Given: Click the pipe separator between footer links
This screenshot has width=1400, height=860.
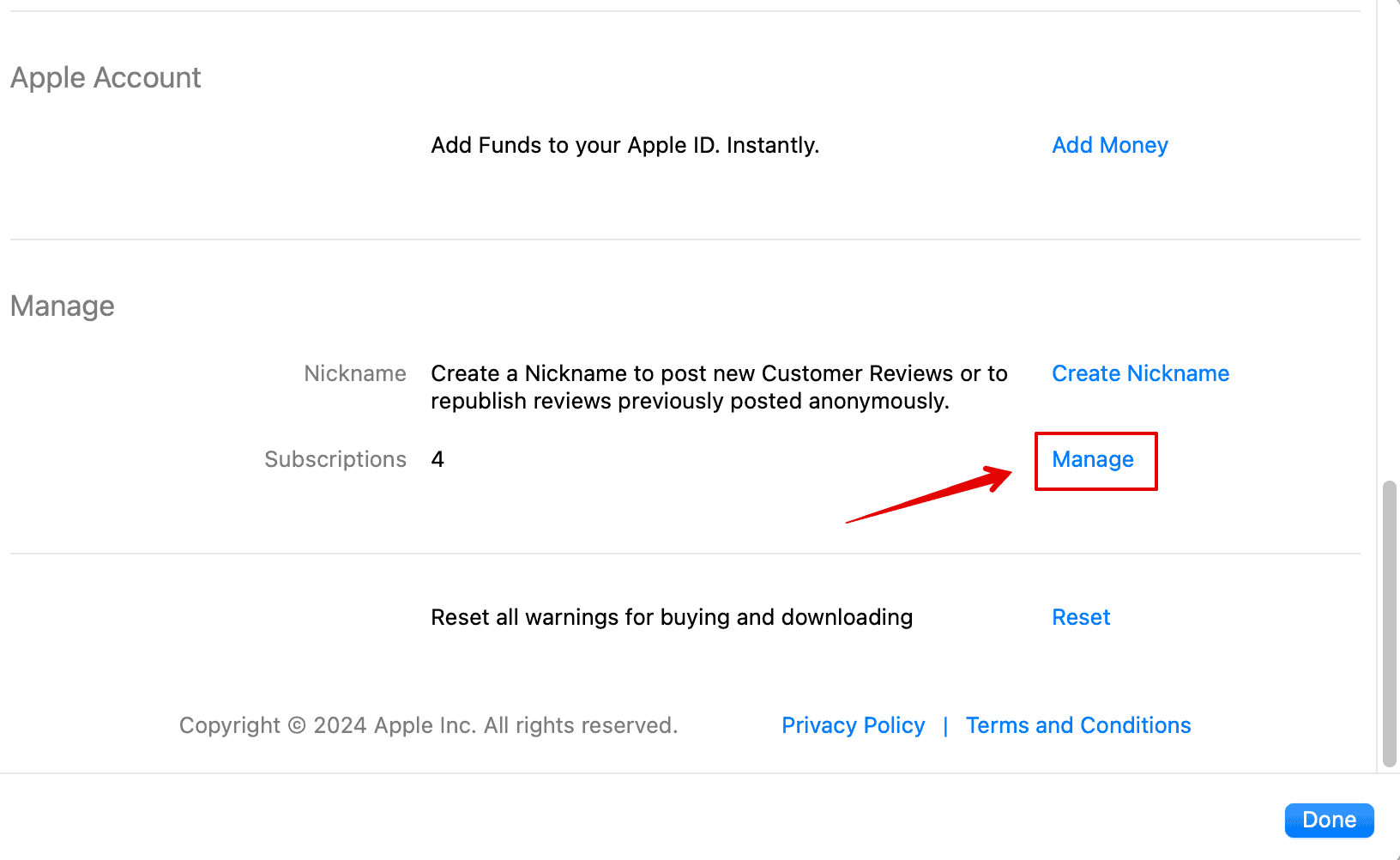Looking at the screenshot, I should tap(945, 726).
